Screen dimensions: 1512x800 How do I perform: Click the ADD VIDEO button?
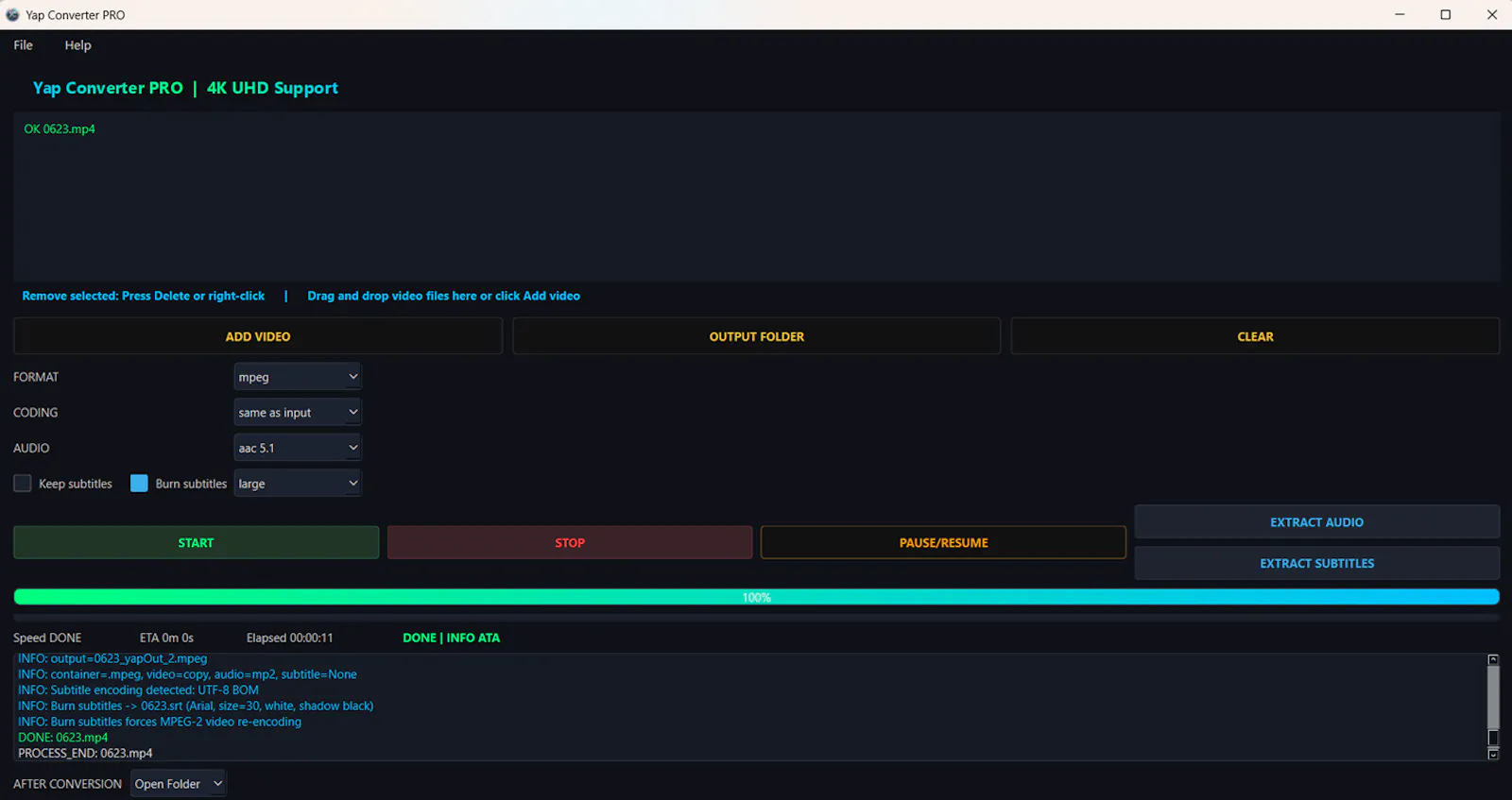(x=258, y=336)
